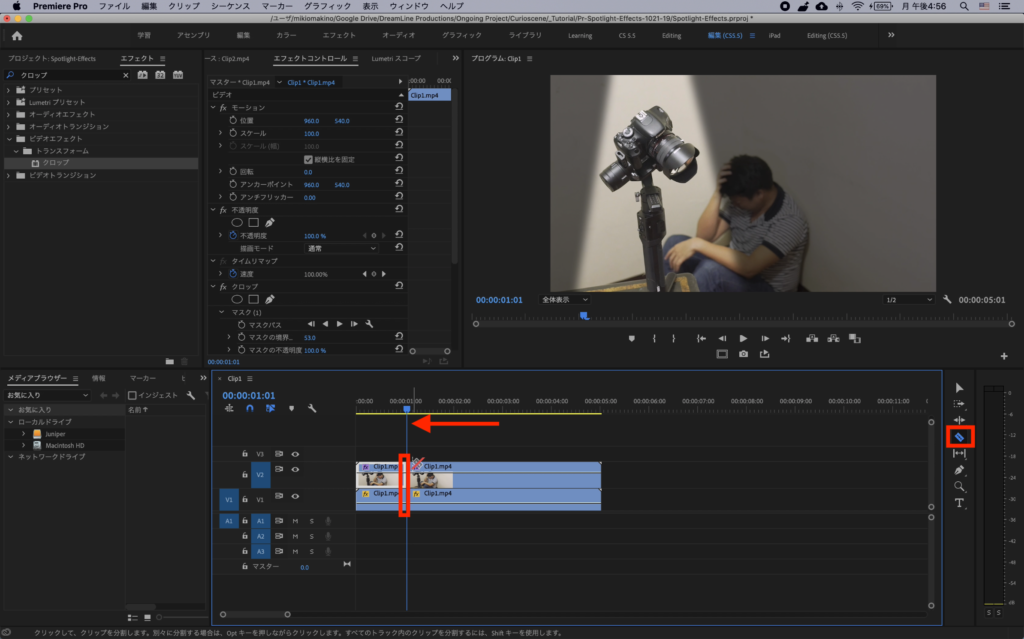The image size is (1024, 639).
Task: Open the 全体表示 zoom level dropdown
Action: [x=564, y=299]
